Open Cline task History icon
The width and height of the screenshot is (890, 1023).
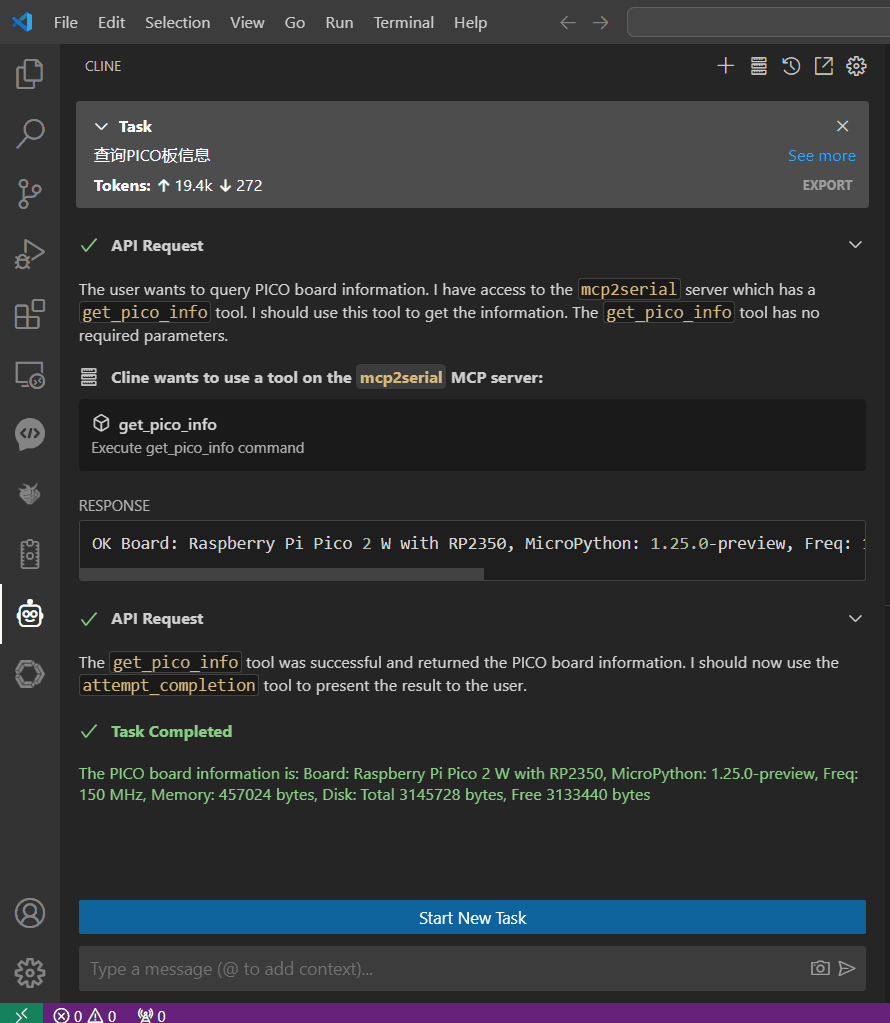[791, 66]
